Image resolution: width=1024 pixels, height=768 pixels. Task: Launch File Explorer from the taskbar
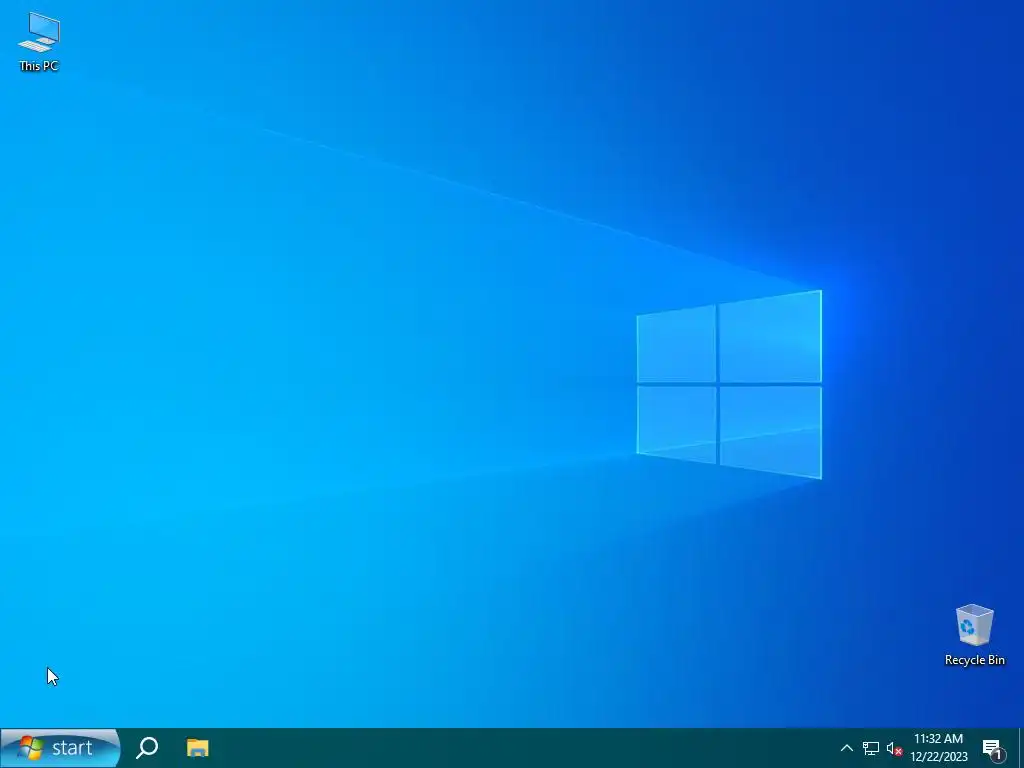(197, 748)
